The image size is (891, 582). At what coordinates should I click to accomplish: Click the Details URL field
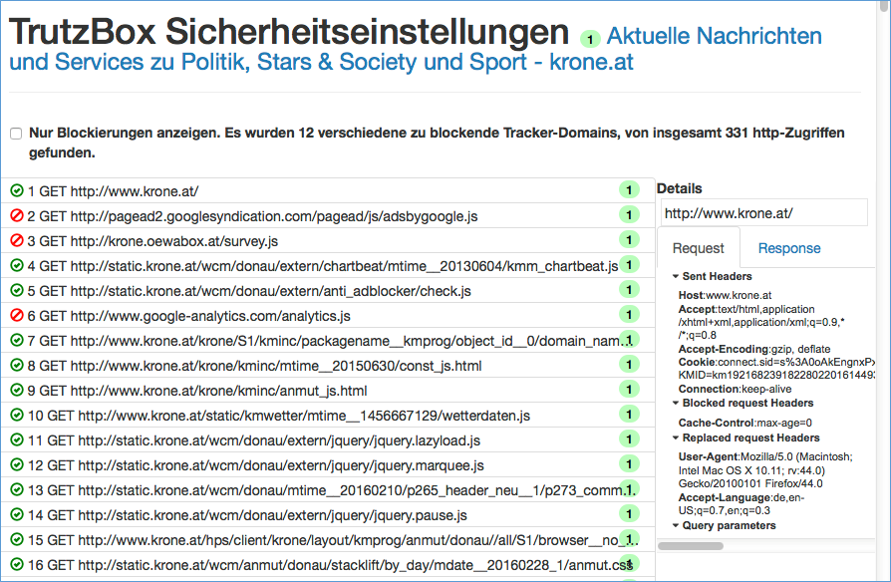tap(764, 213)
